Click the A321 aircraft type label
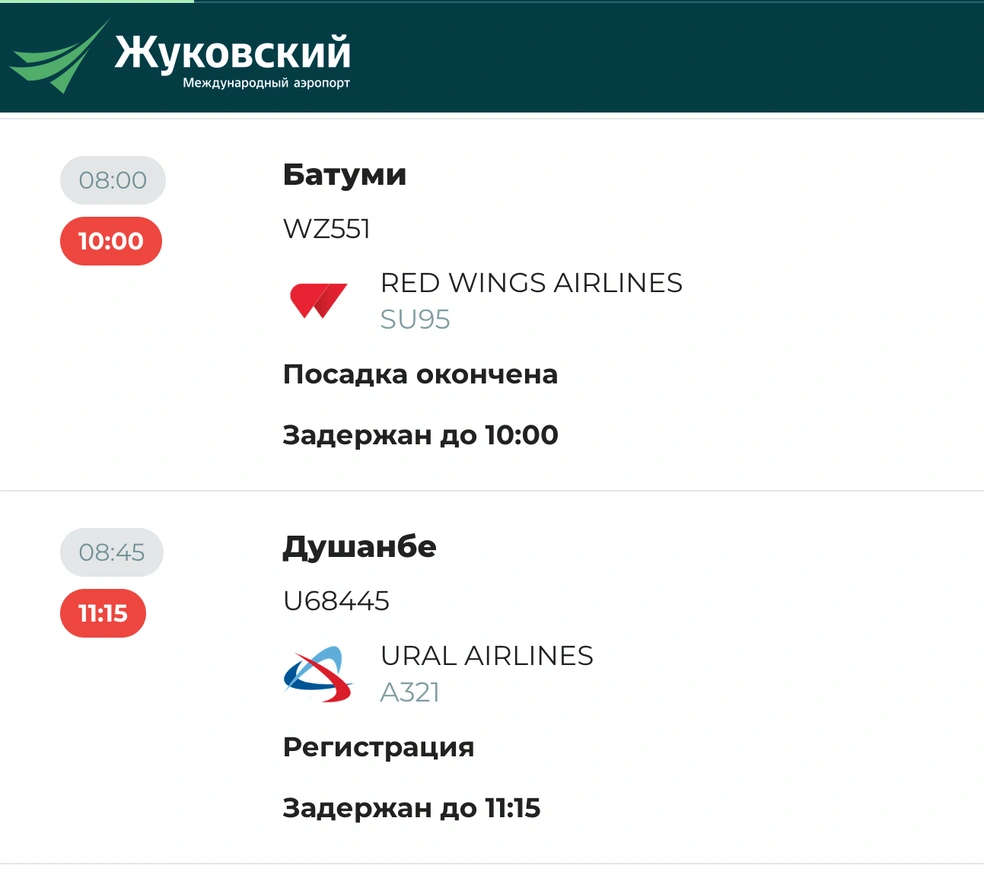984x878 pixels. [410, 692]
